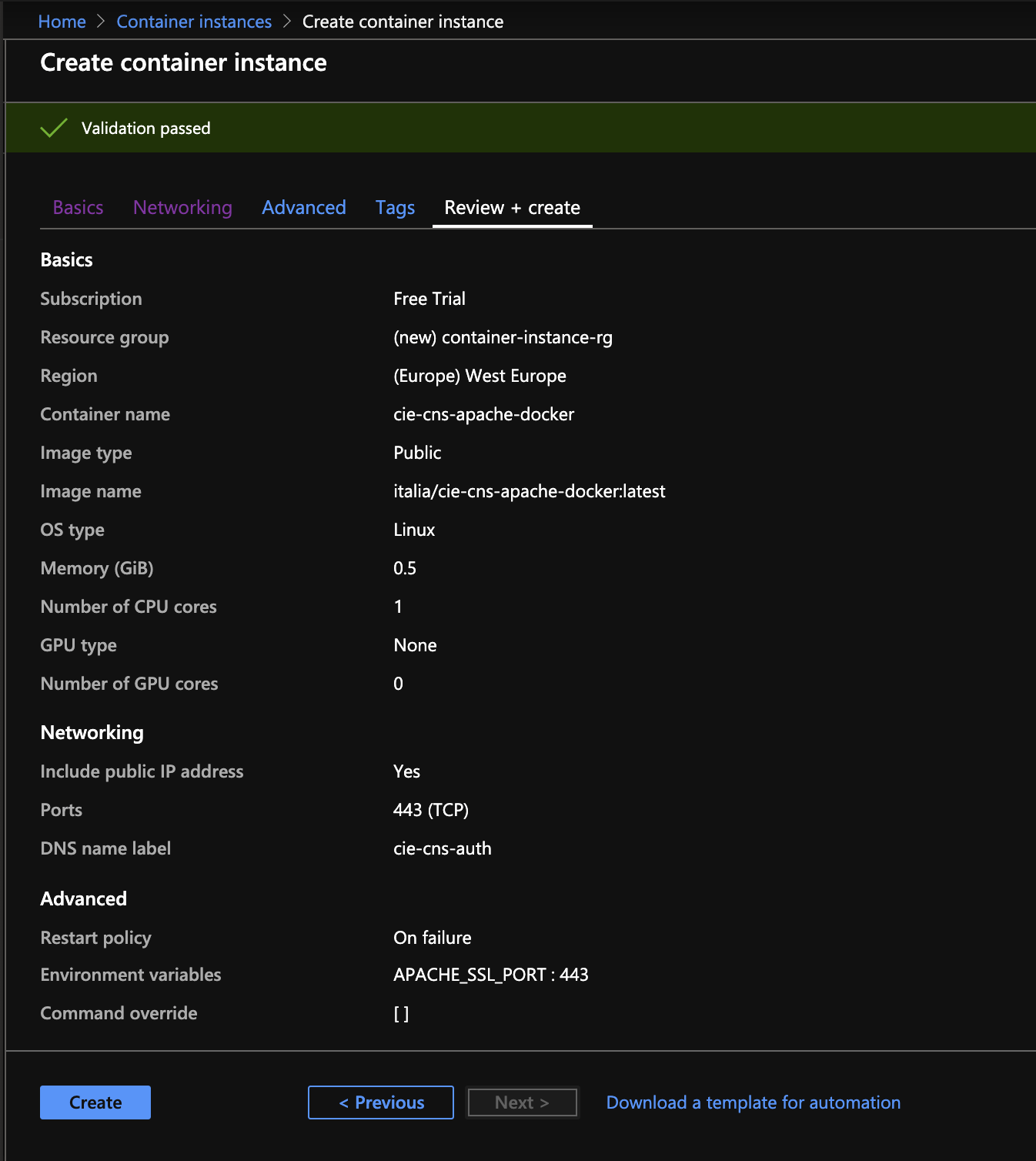Click the disabled Next button
Screen dimensions: 1036x1161
pyautogui.click(x=523, y=1102)
